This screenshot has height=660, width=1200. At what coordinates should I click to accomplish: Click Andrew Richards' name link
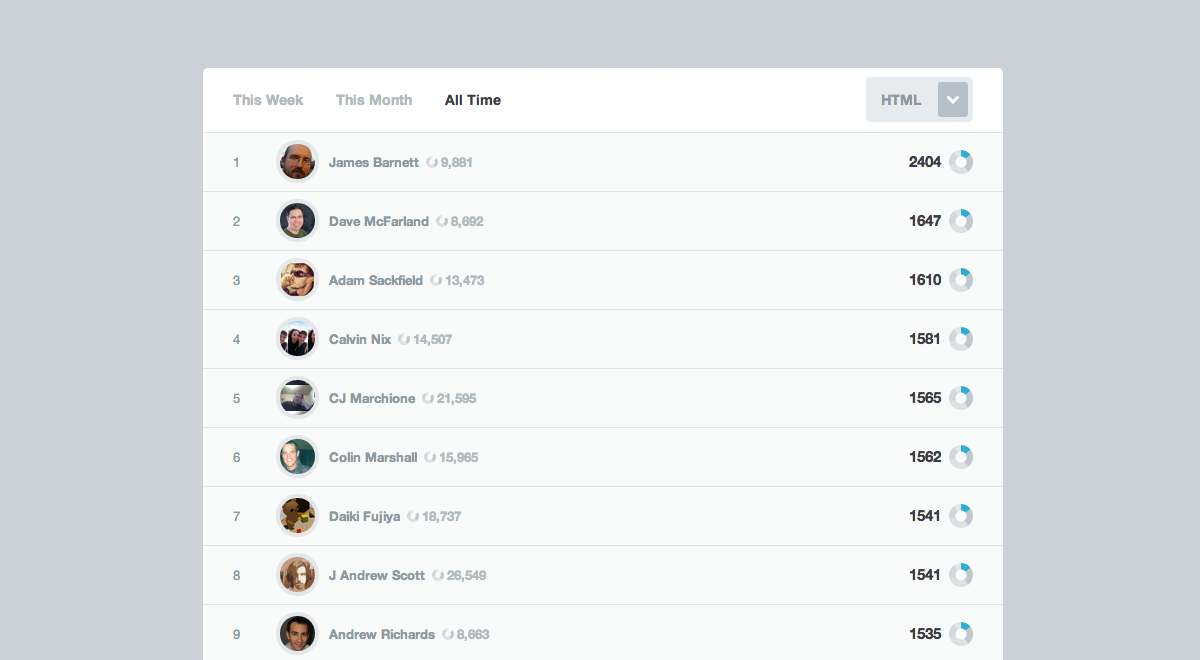pyautogui.click(x=382, y=634)
